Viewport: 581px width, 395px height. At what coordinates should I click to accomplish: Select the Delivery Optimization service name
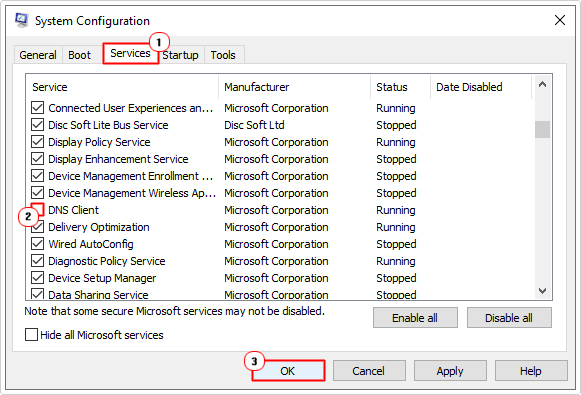(x=99, y=227)
